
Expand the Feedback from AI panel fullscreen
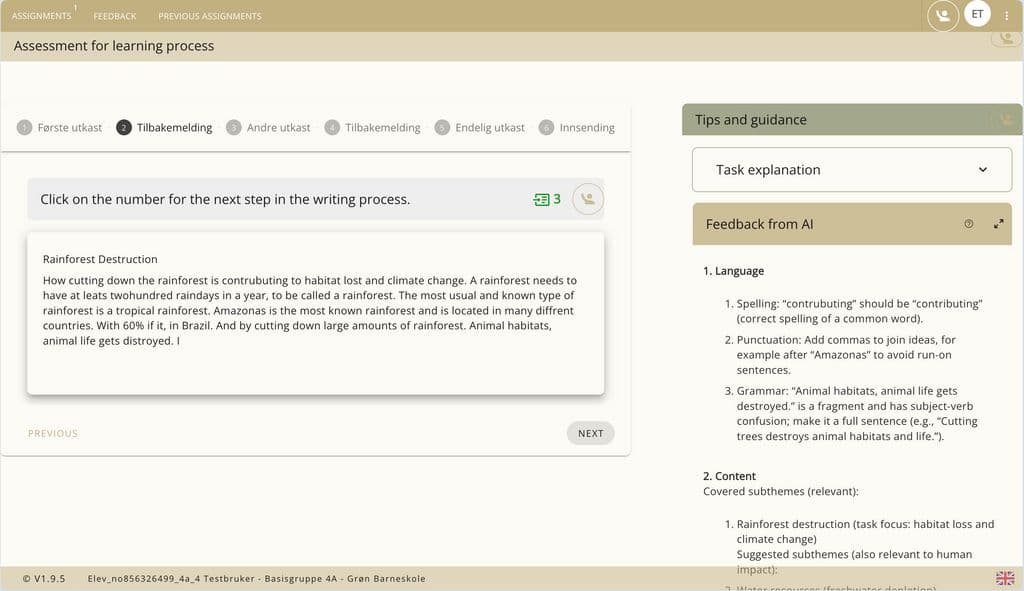999,224
